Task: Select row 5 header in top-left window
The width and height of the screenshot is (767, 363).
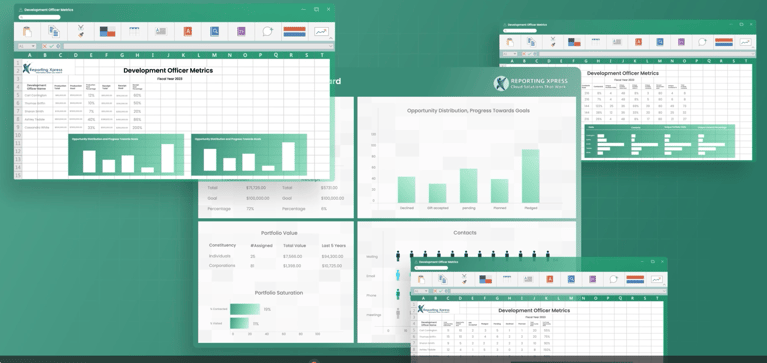Action: (x=18, y=95)
